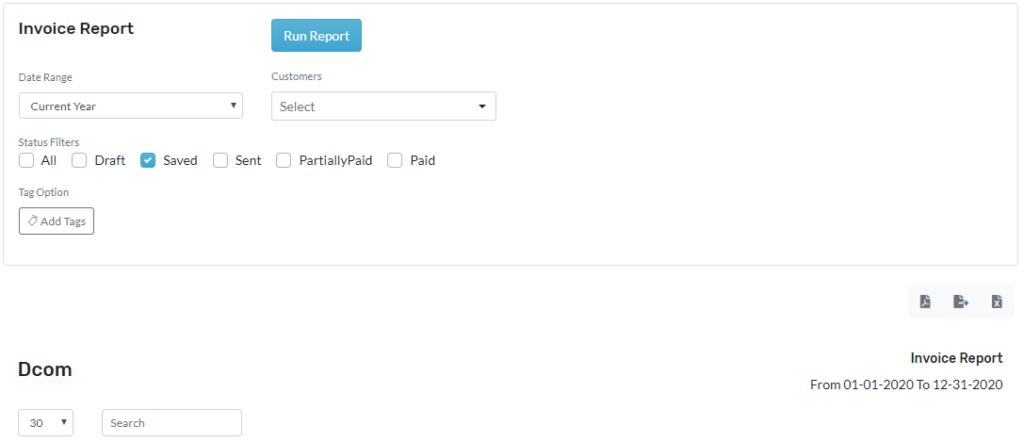
Task: Export the report as PDF
Action: click(x=925, y=302)
